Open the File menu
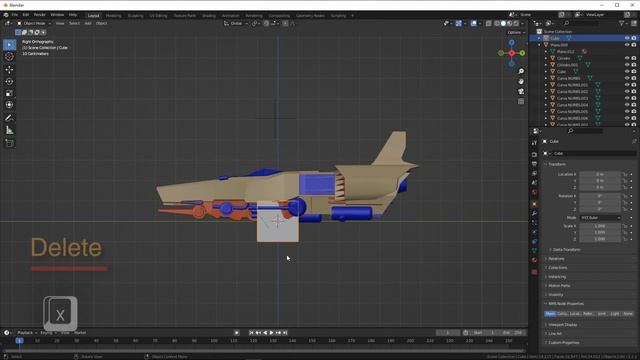640x360 pixels. click(14, 15)
